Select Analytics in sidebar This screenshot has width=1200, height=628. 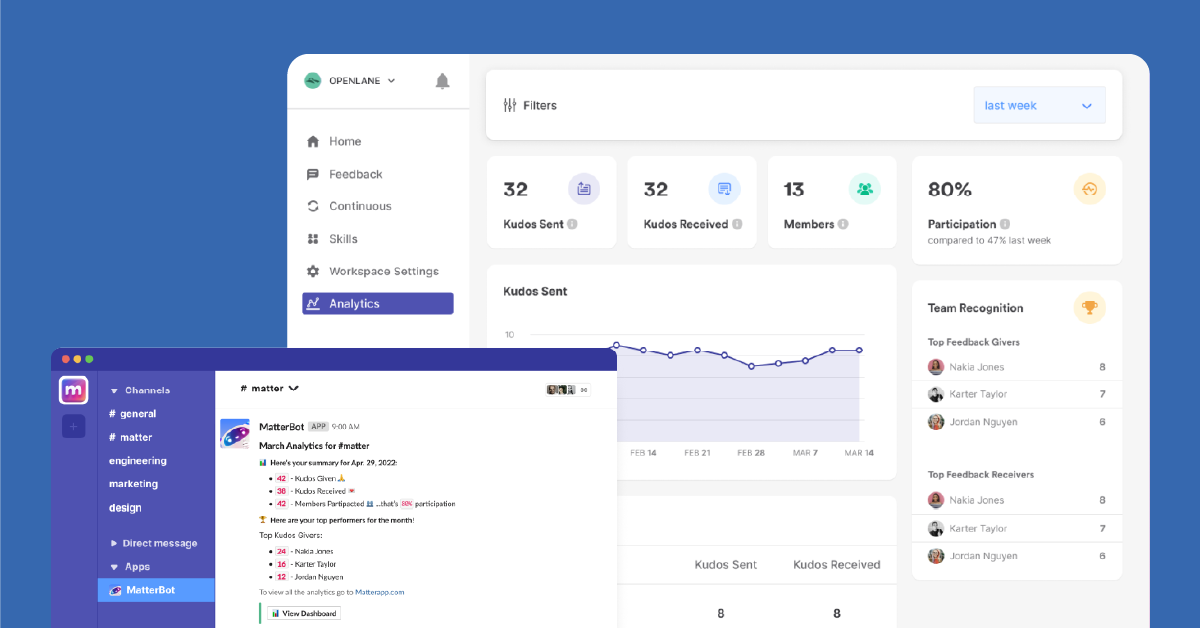point(378,304)
